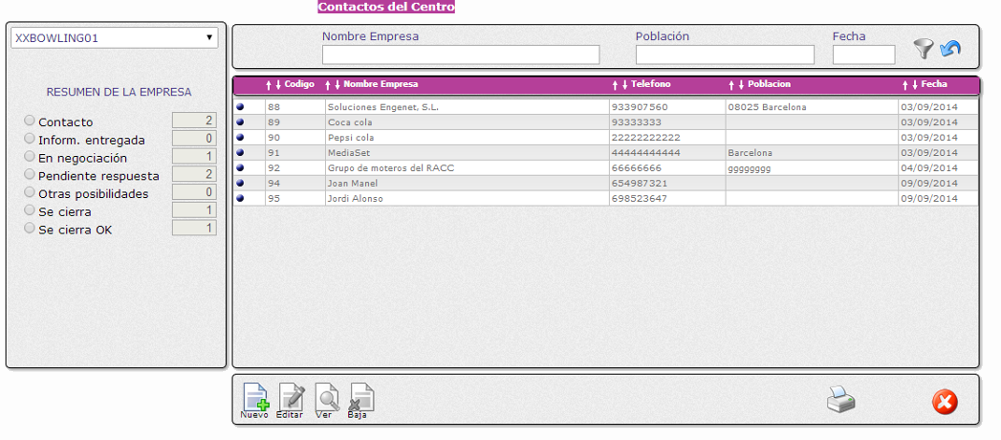
Task: Open the Ver view contact icon
Action: click(x=325, y=399)
